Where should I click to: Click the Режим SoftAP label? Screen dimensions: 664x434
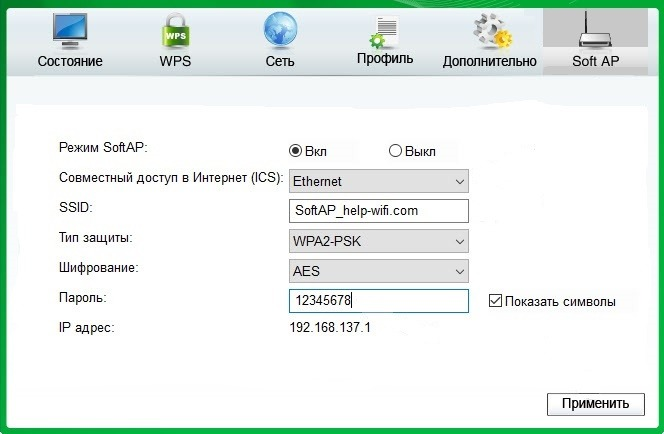point(103,148)
